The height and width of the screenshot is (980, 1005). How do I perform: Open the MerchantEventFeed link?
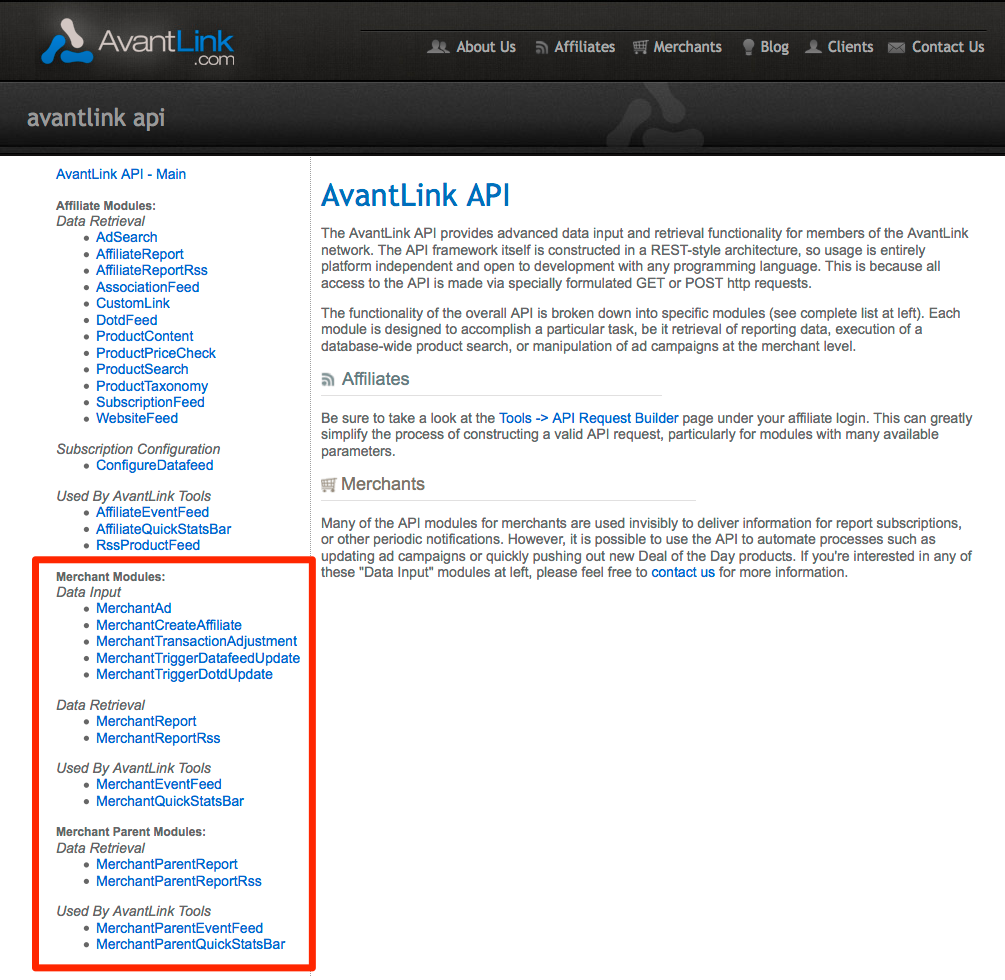coord(158,785)
